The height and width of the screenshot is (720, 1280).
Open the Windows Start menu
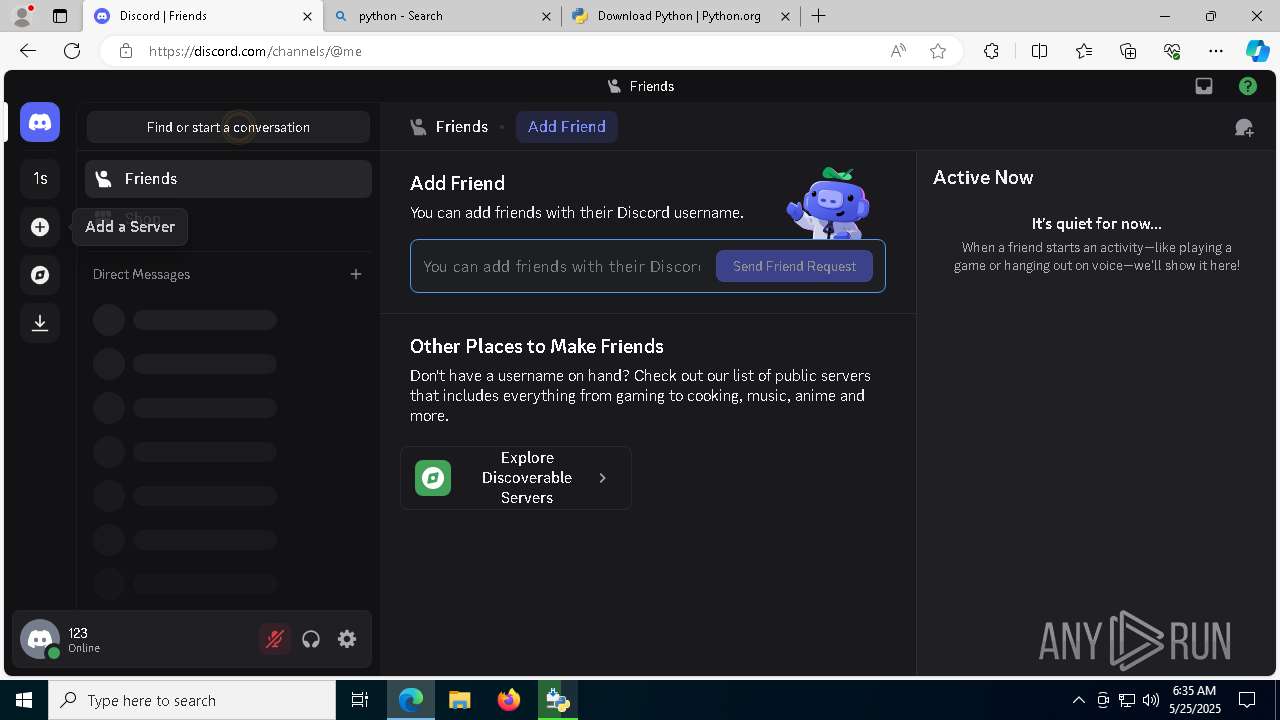click(x=24, y=700)
